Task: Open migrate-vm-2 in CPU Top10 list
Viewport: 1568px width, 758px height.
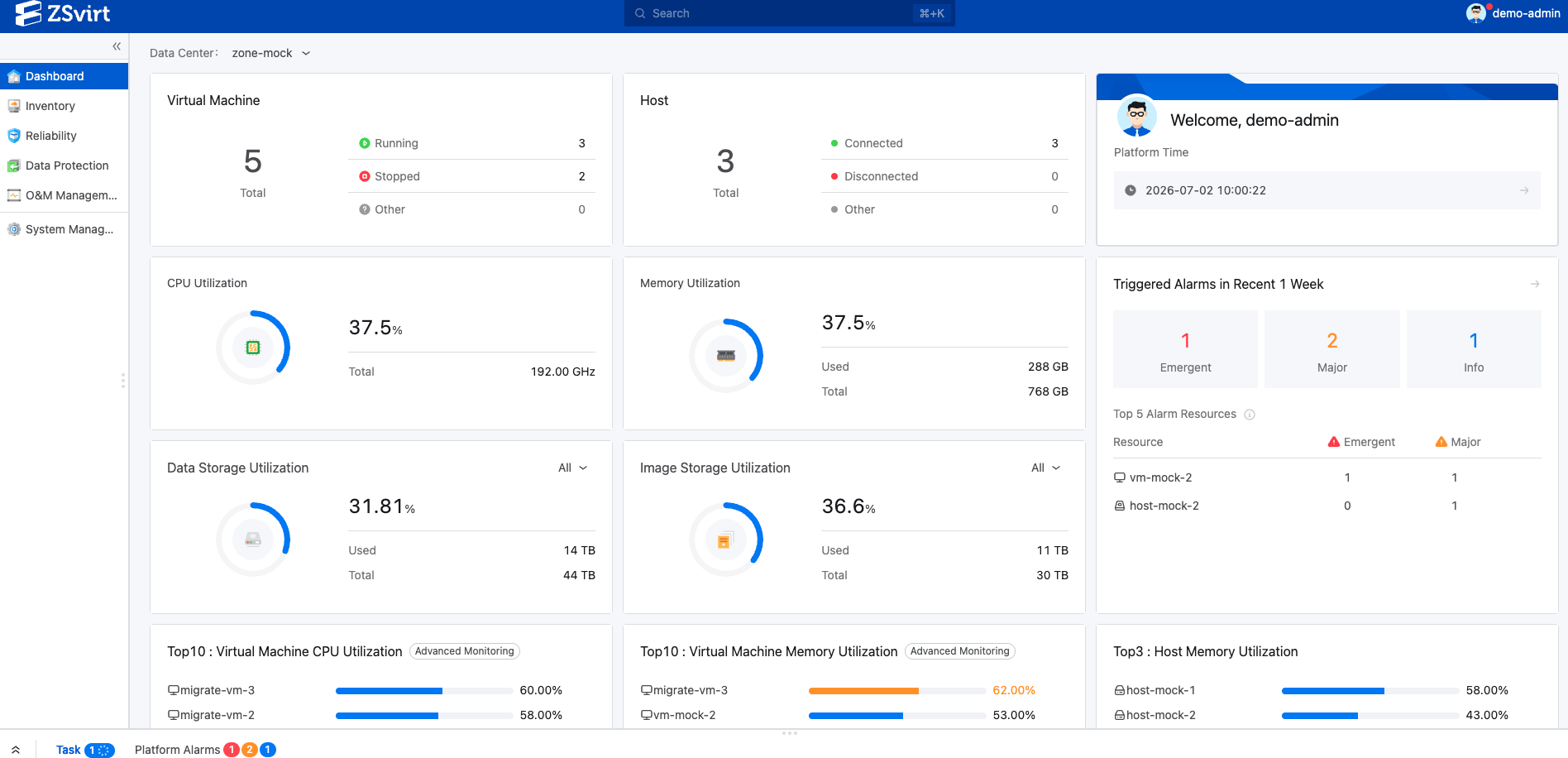Action: pos(217,715)
